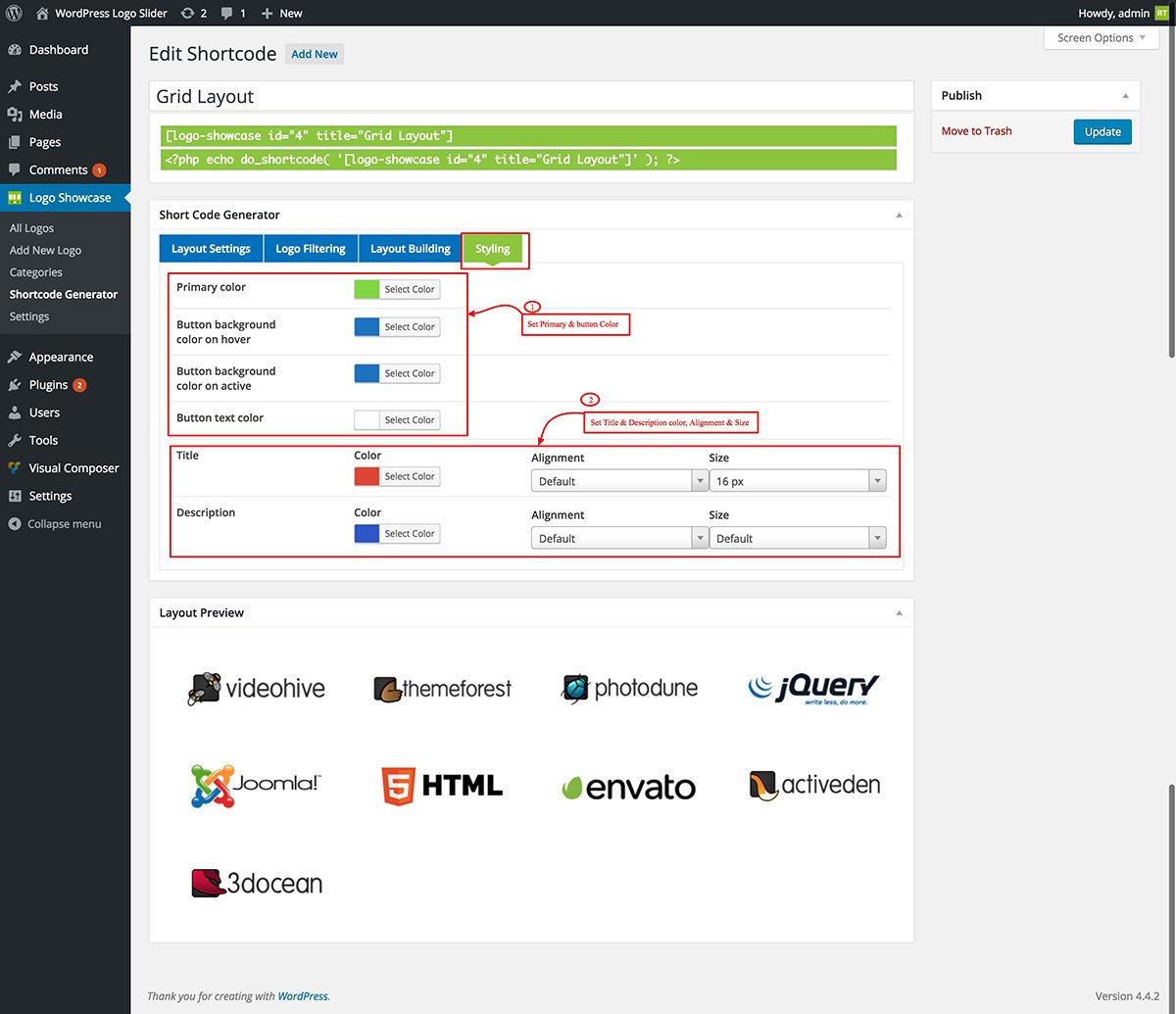This screenshot has width=1176, height=1014.
Task: Click the plus icon next to New
Action: (267, 14)
